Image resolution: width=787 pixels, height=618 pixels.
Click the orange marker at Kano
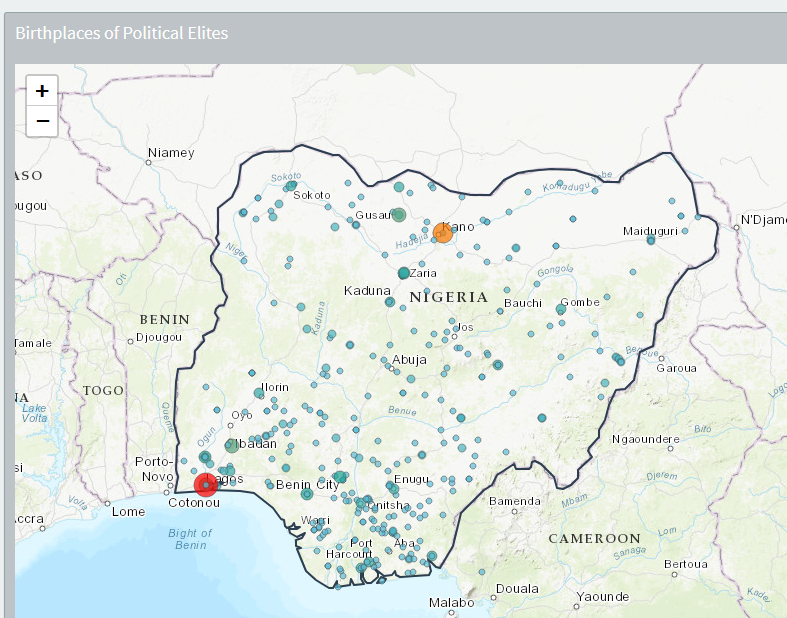pyautogui.click(x=443, y=233)
